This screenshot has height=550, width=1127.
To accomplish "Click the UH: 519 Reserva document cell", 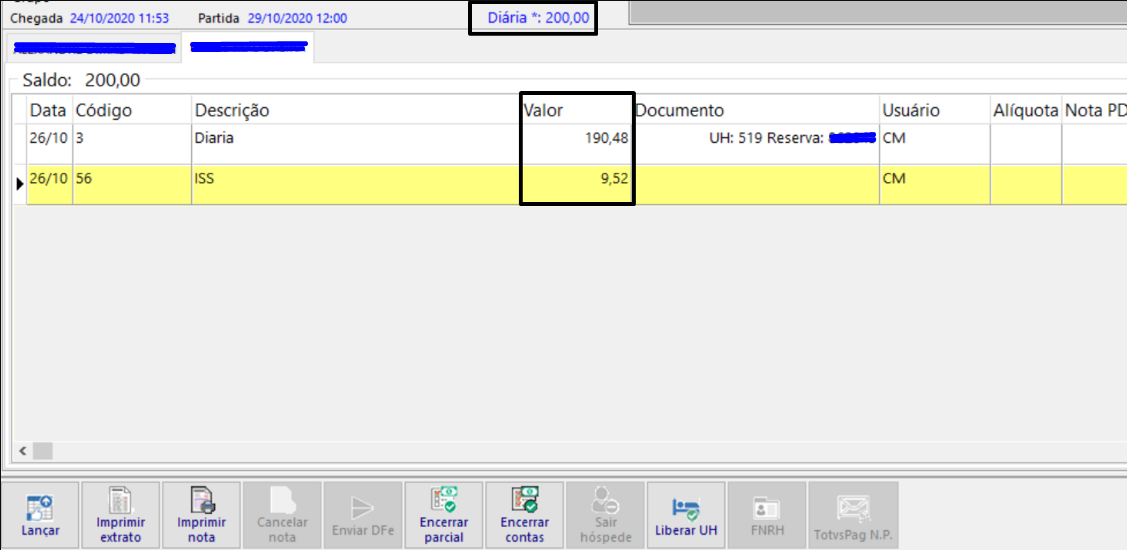I will [x=757, y=144].
